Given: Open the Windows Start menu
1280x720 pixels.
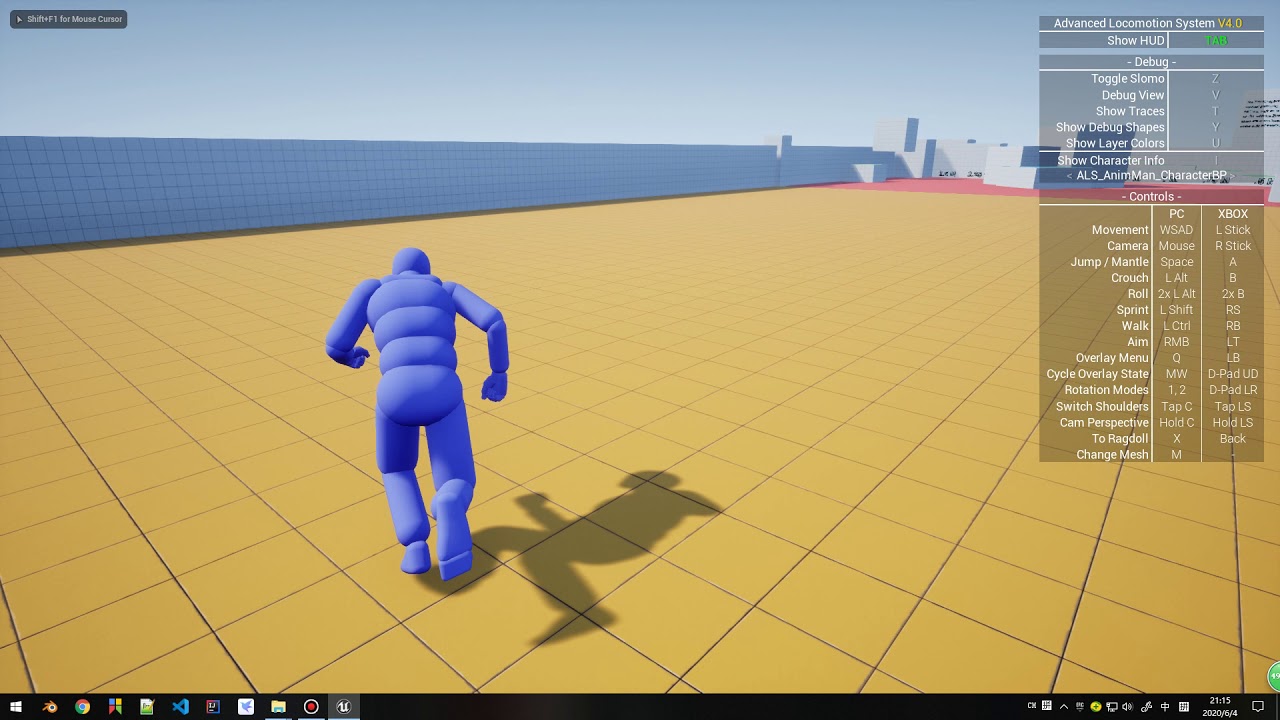Looking at the screenshot, I should click(16, 707).
